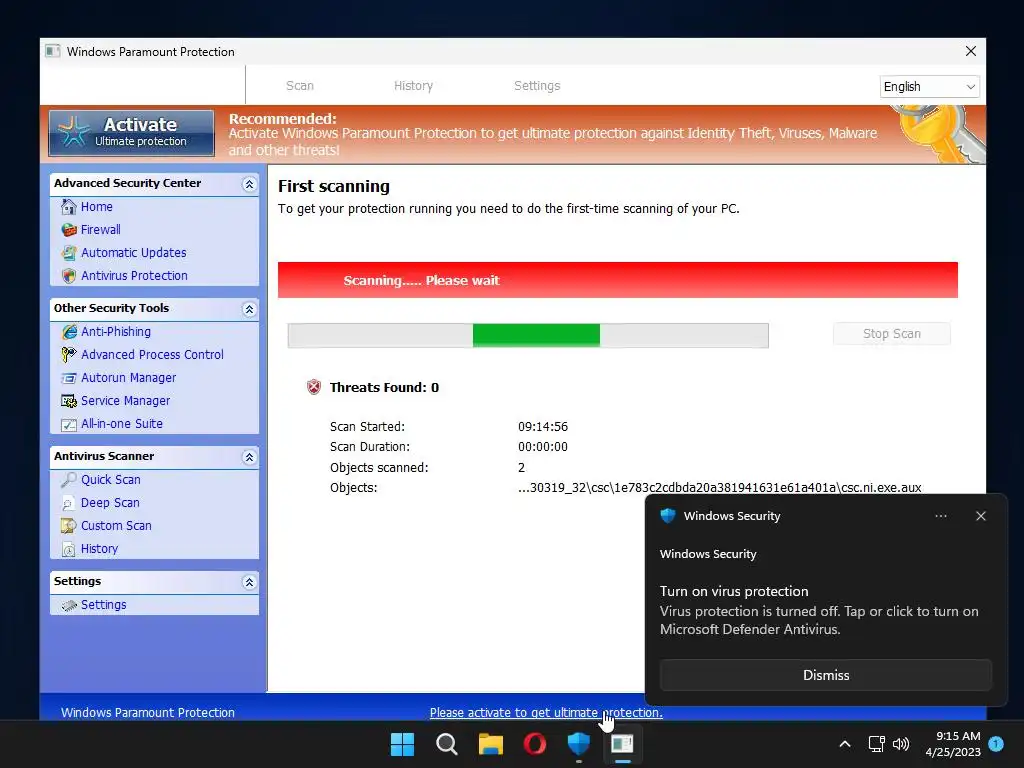The width and height of the screenshot is (1024, 768).
Task: Open Advanced Process Control link
Action: coord(152,355)
